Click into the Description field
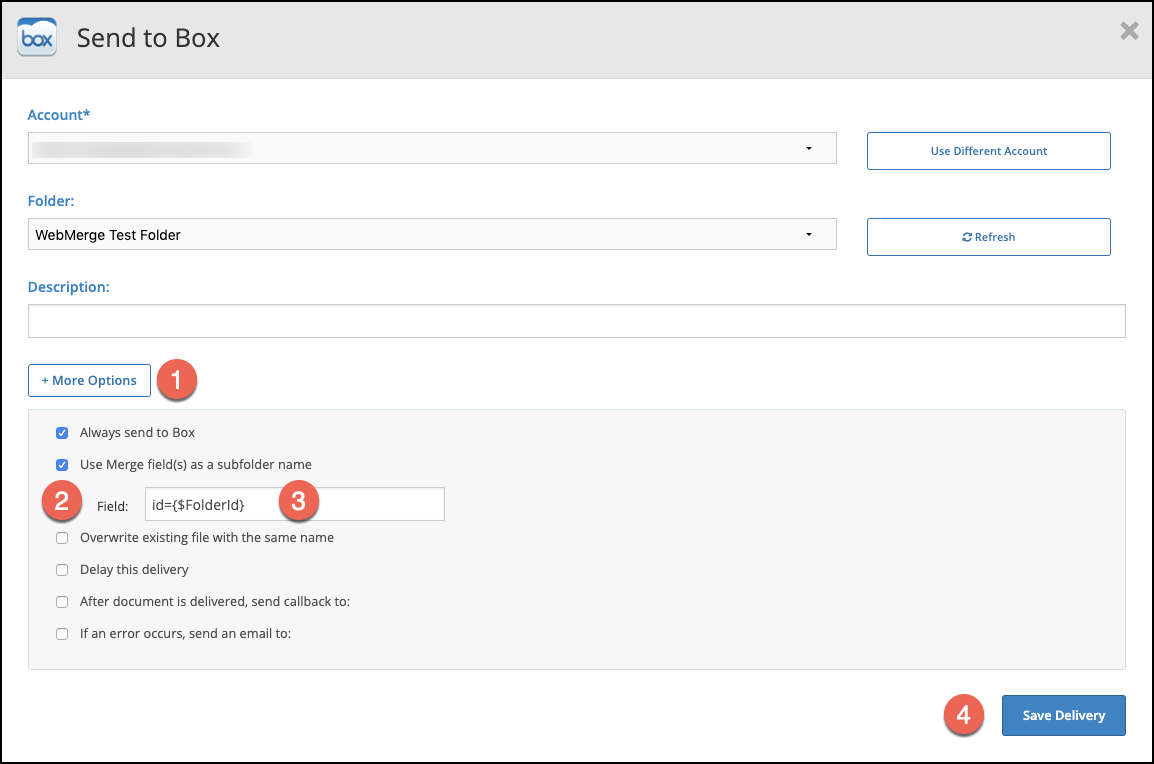The height and width of the screenshot is (764, 1154). click(x=576, y=321)
